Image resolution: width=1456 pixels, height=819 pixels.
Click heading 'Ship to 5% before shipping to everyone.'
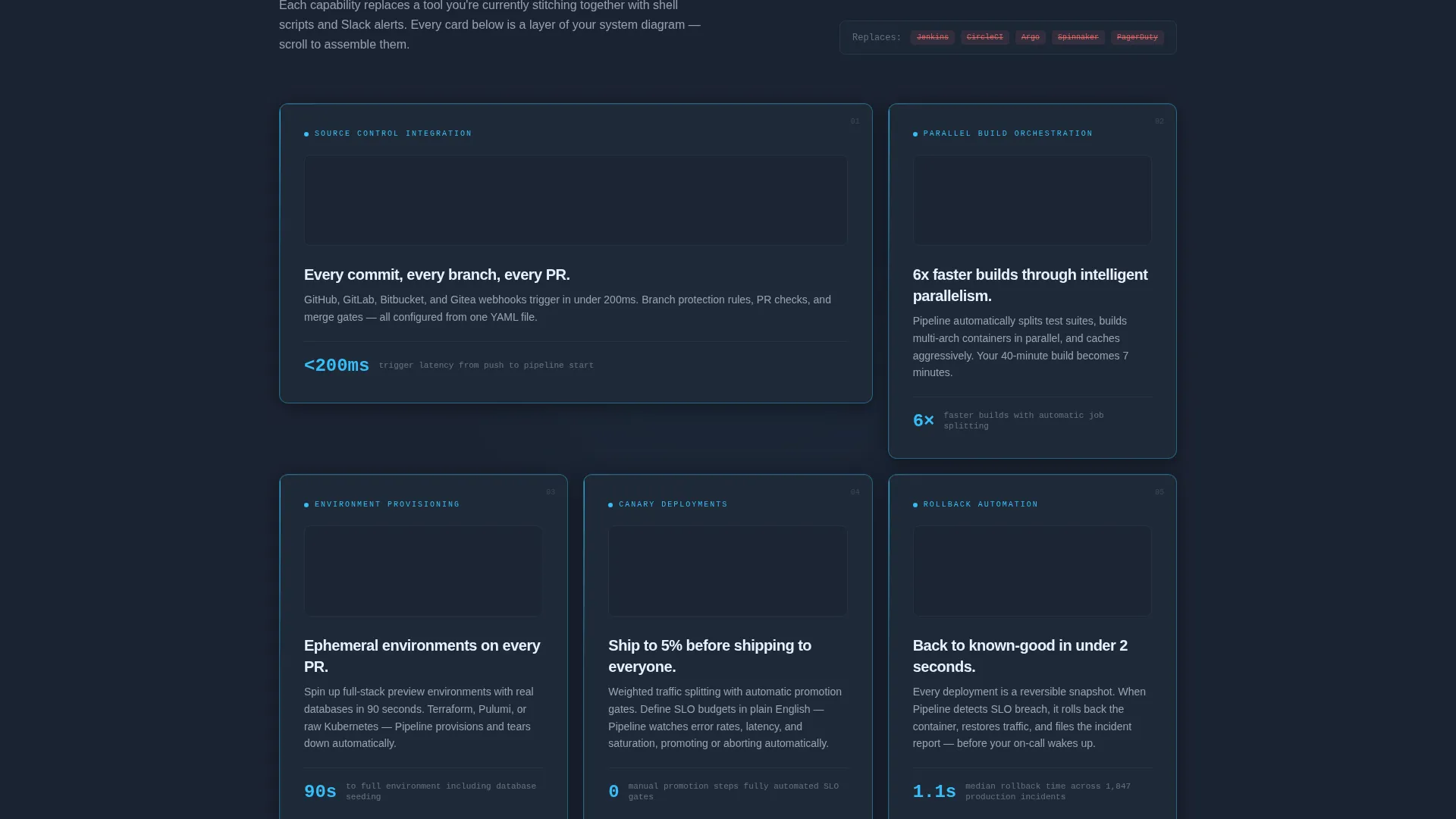click(710, 656)
